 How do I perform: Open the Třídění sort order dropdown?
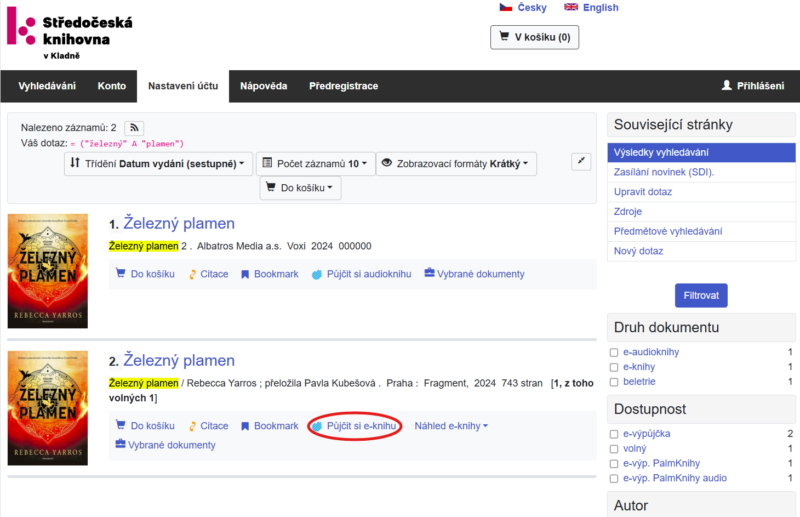pos(159,164)
